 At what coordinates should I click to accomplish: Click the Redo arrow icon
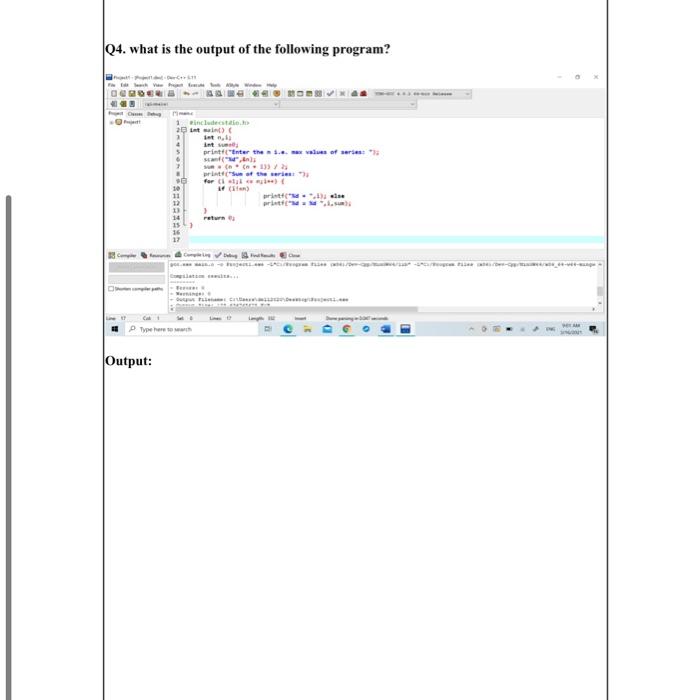tap(196, 94)
